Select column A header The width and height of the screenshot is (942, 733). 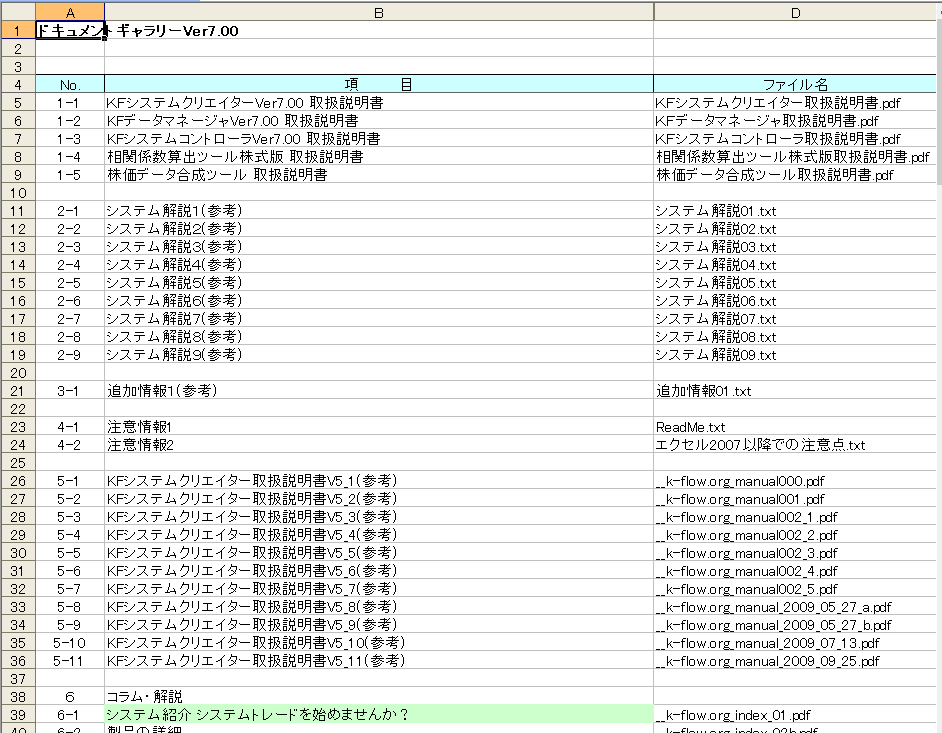(x=70, y=12)
